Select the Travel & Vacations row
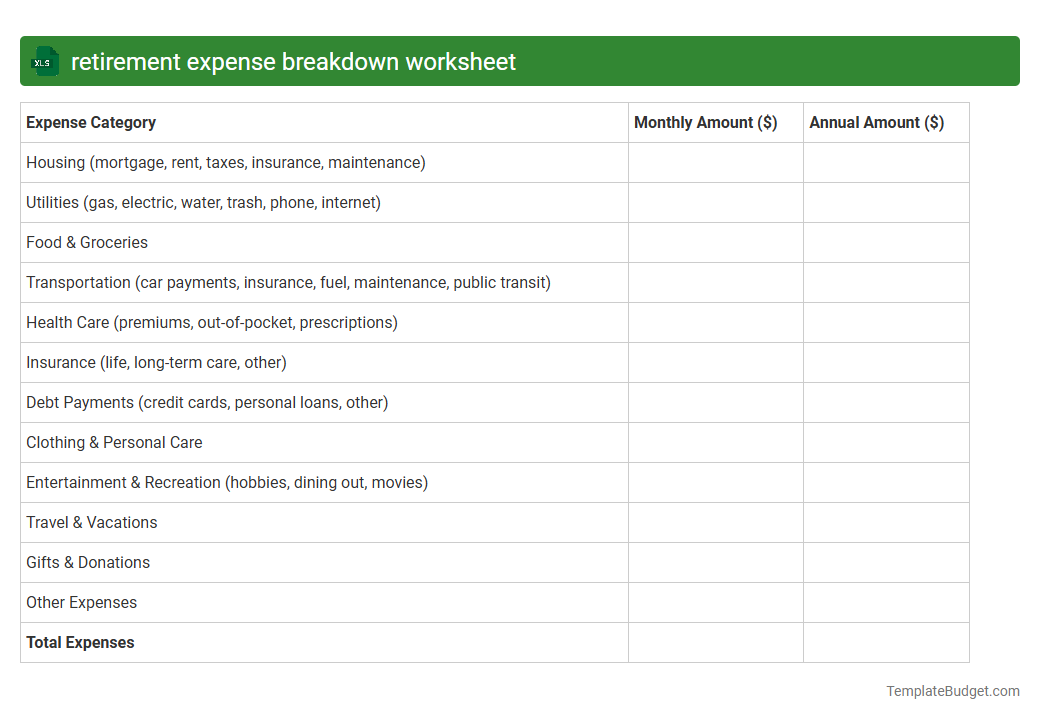 91,522
